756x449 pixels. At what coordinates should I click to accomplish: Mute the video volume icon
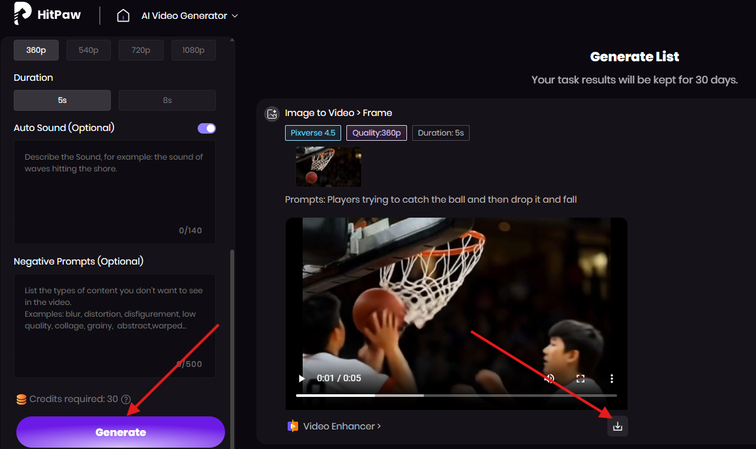pos(549,379)
